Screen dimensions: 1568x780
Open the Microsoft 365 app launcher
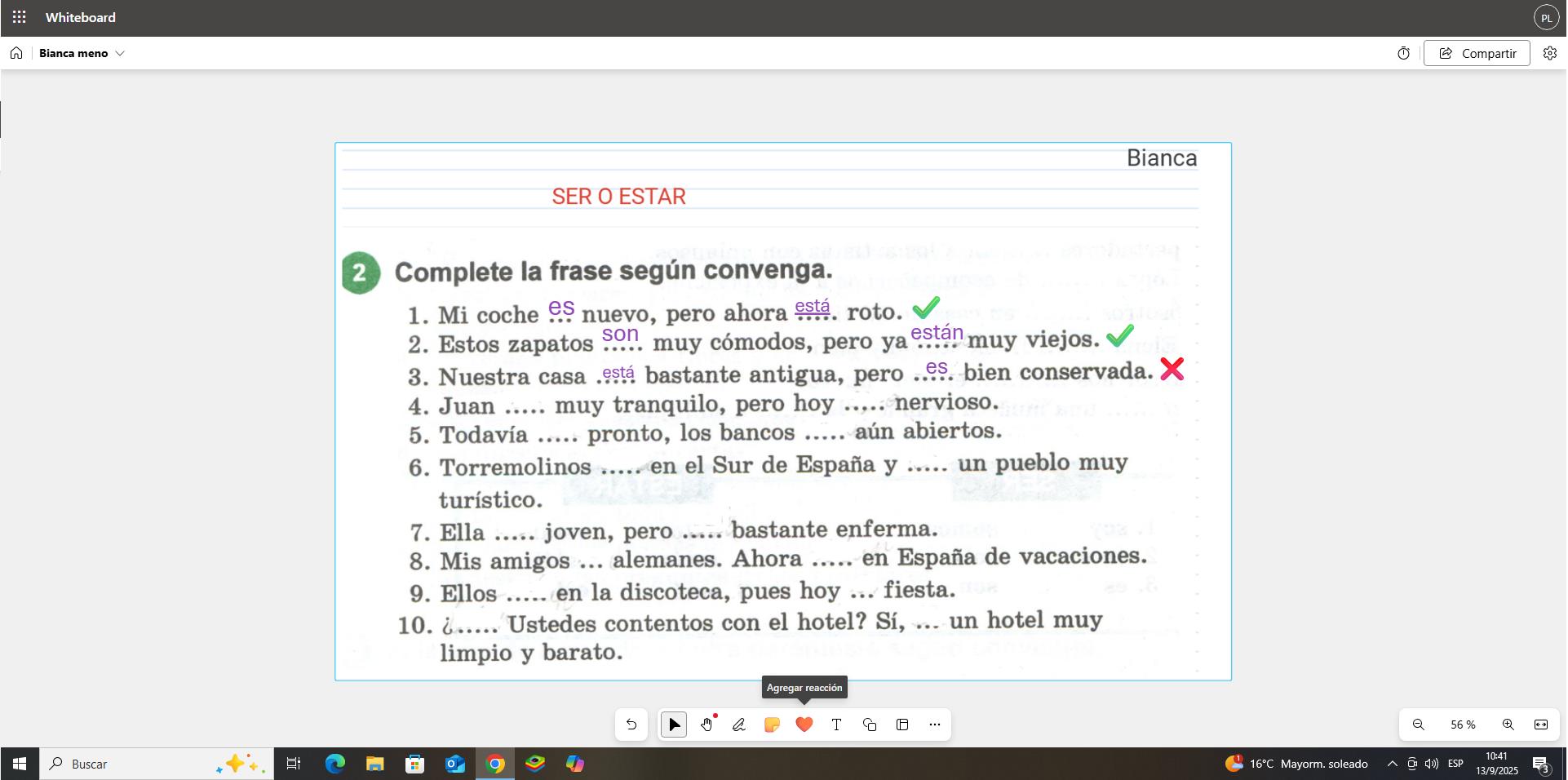click(20, 17)
